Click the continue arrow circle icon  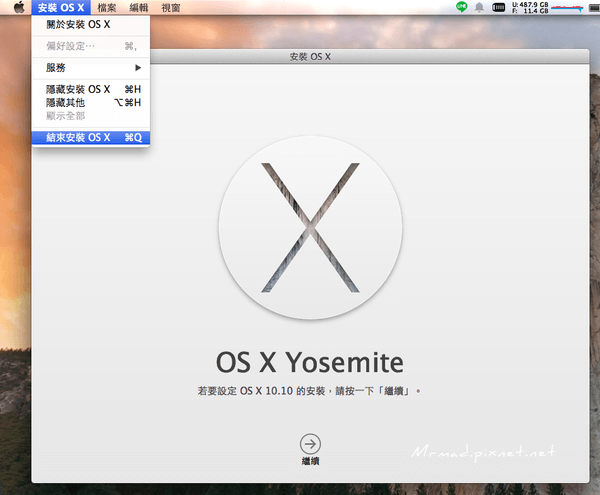[x=311, y=444]
